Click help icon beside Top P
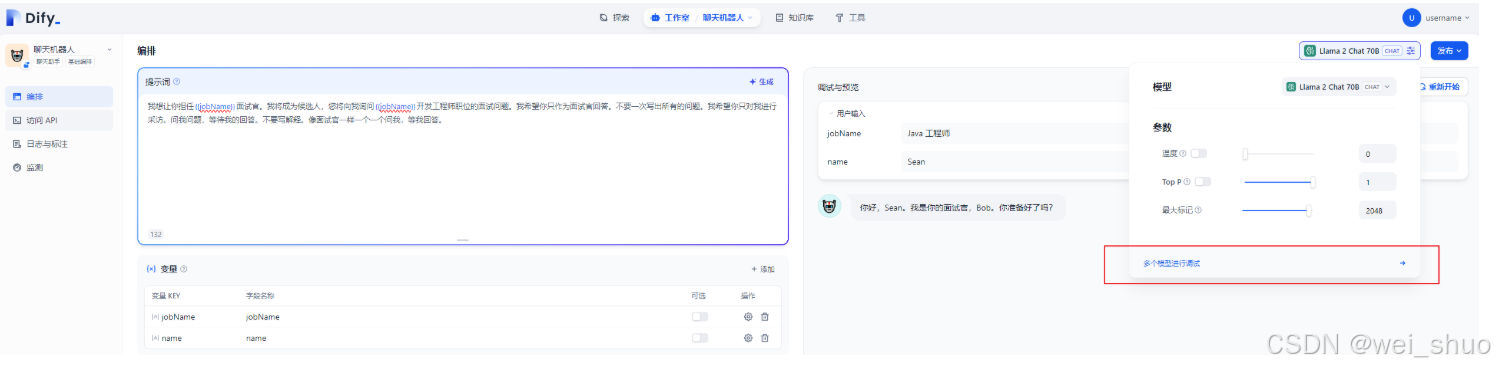 click(1187, 182)
